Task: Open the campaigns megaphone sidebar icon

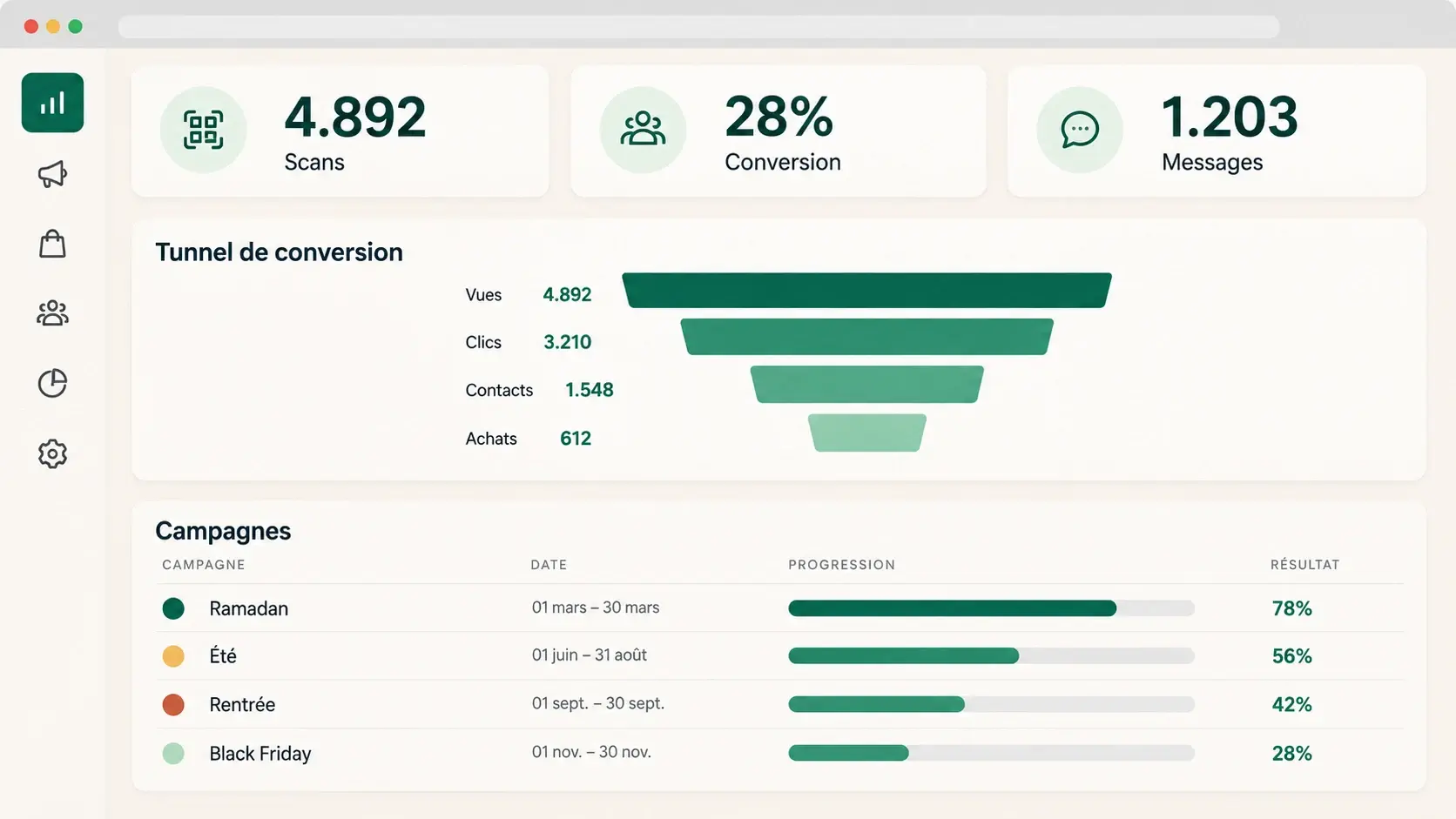Action: (52, 174)
